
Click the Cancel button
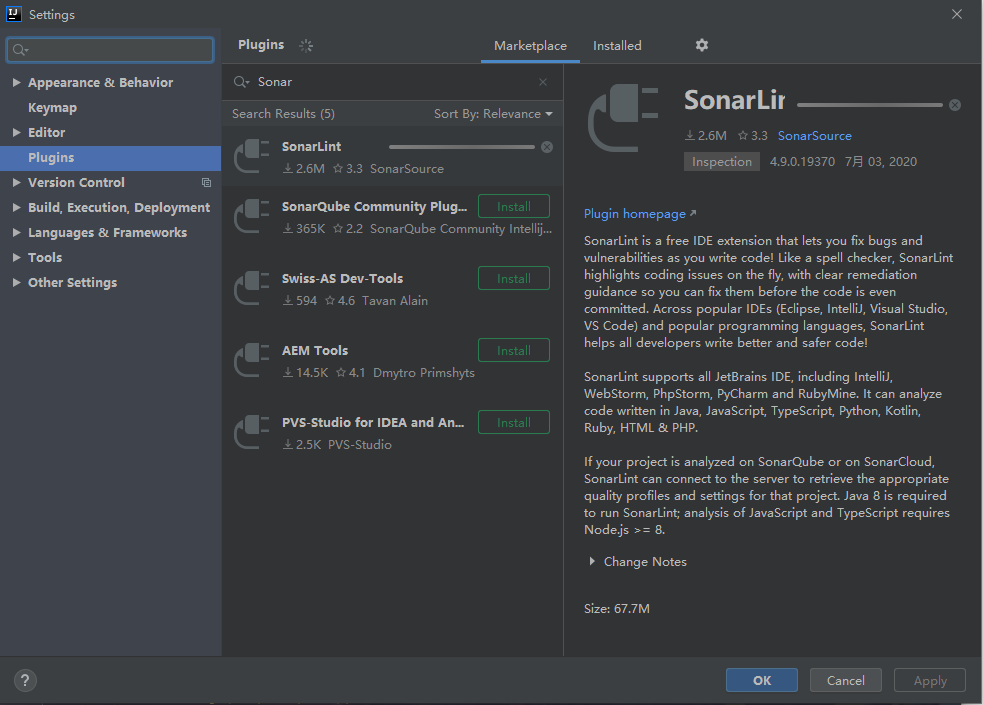coord(846,680)
